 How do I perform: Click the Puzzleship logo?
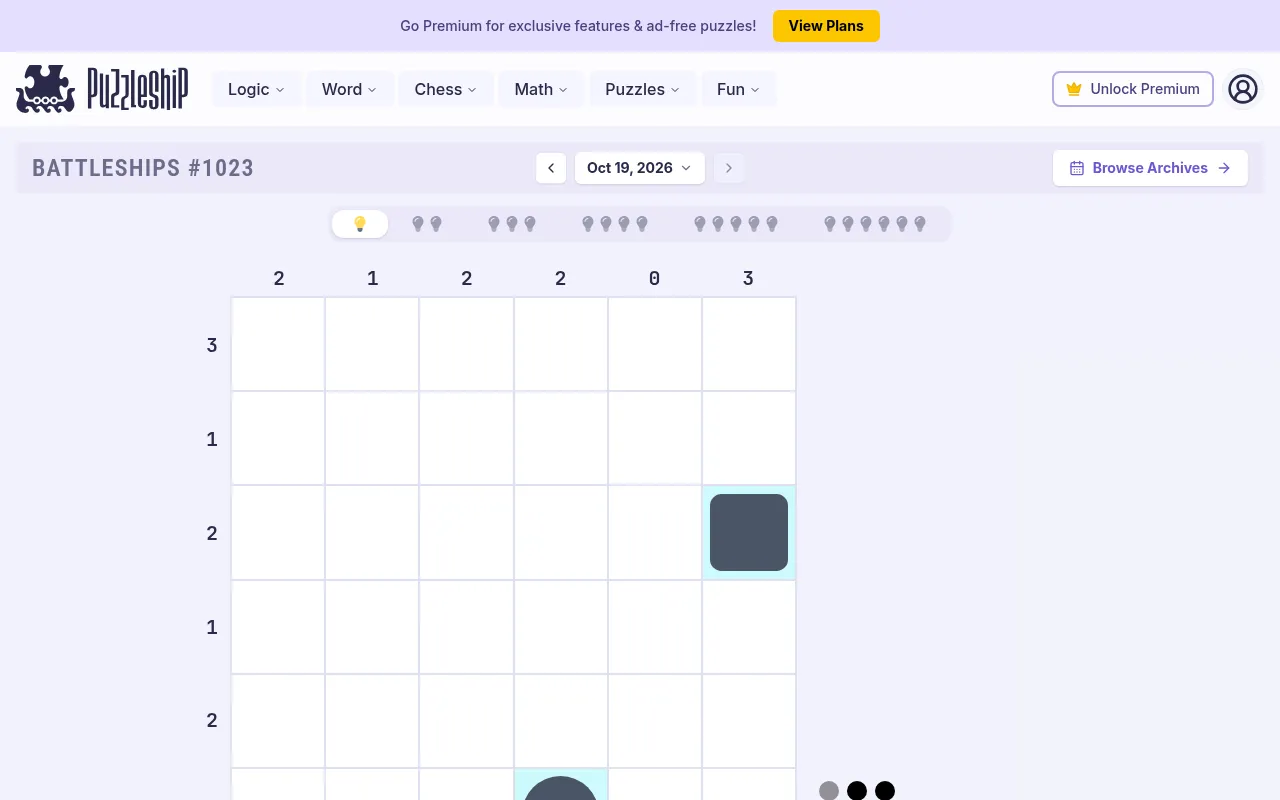[x=102, y=89]
